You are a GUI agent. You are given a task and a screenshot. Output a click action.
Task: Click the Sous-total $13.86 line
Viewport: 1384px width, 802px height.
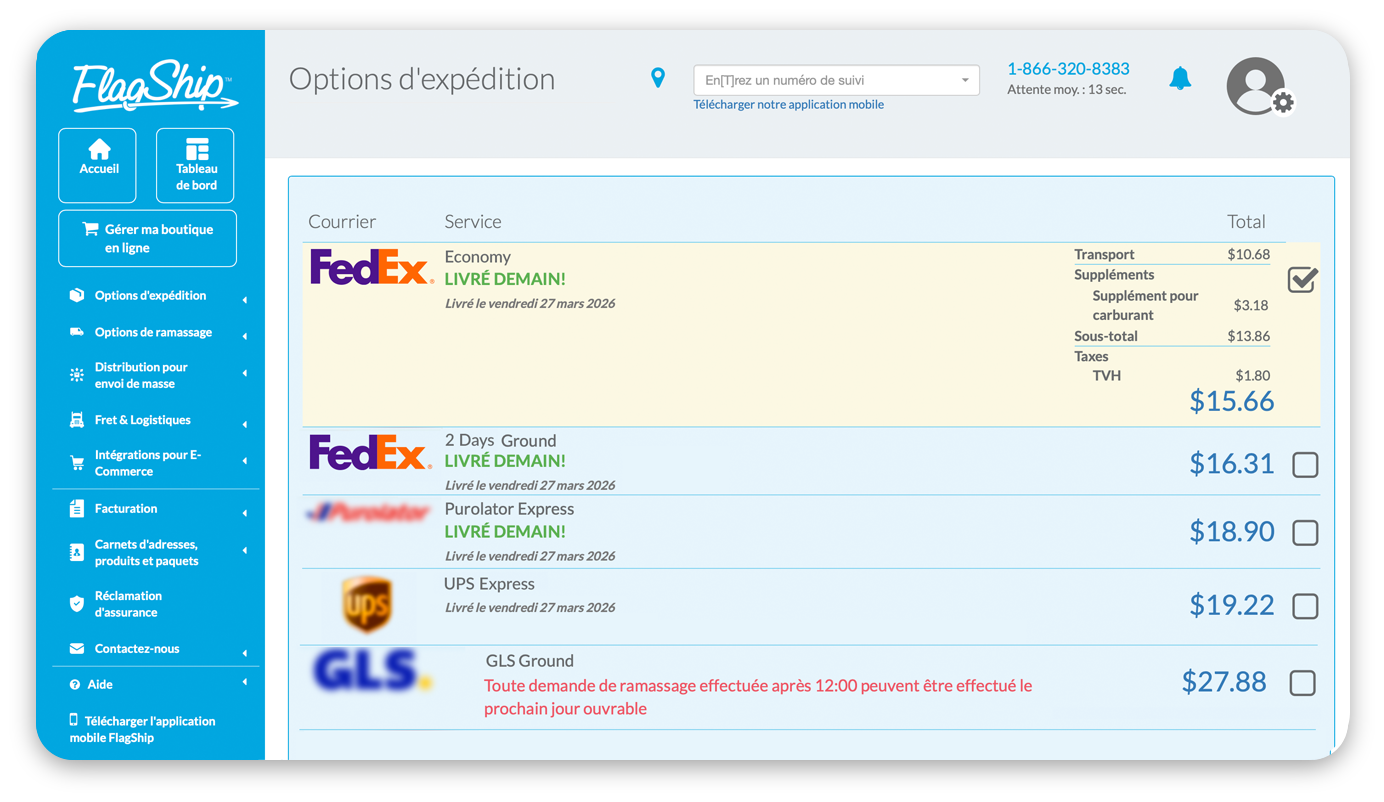point(1172,336)
